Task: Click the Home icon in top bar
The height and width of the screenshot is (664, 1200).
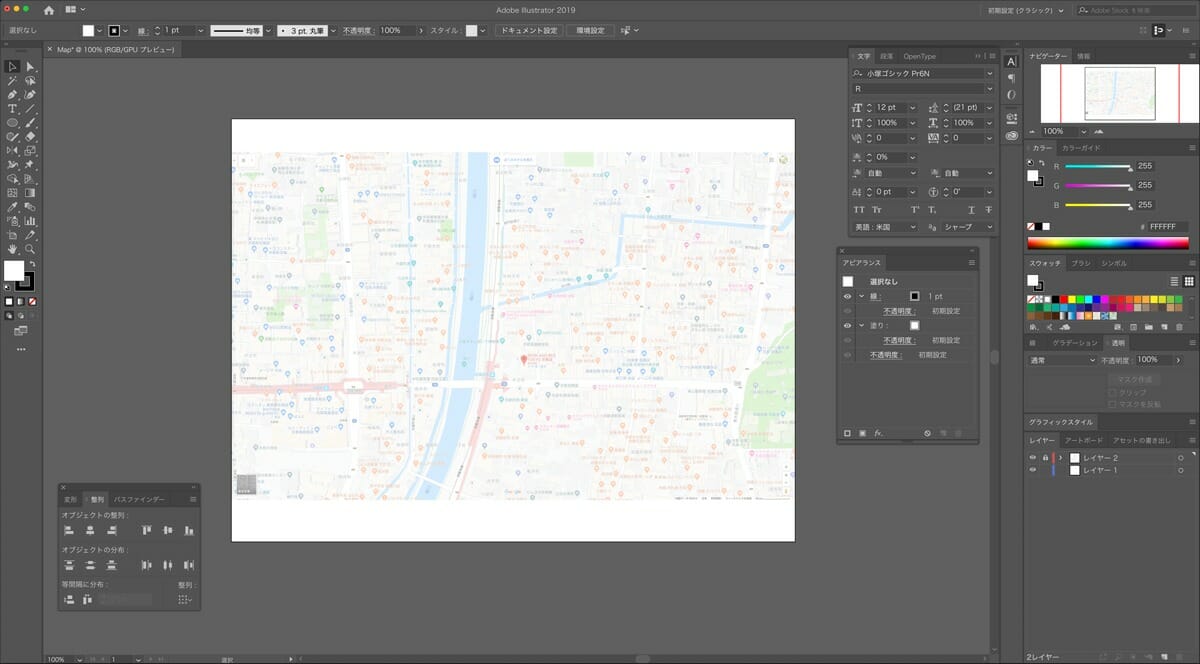Action: [x=48, y=10]
